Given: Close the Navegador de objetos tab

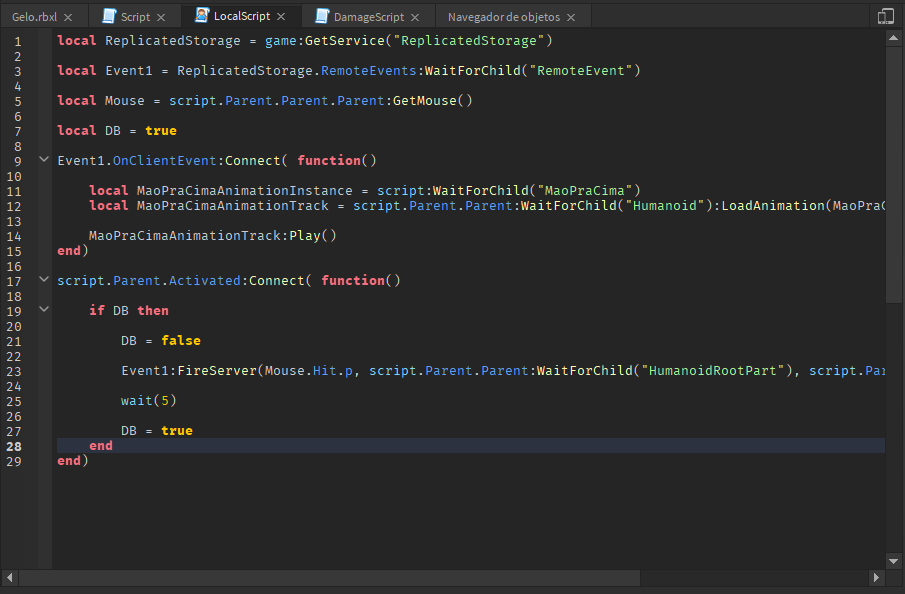Looking at the screenshot, I should [571, 17].
